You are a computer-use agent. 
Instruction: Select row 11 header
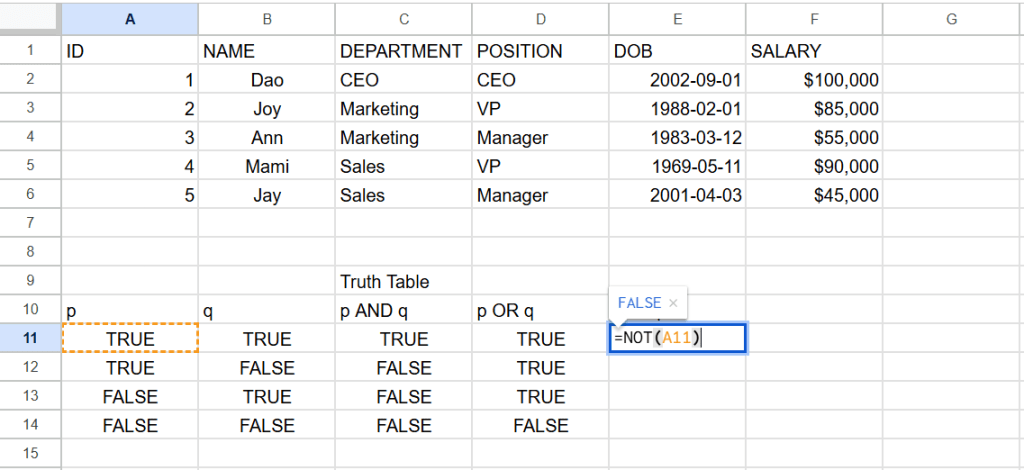click(30, 339)
